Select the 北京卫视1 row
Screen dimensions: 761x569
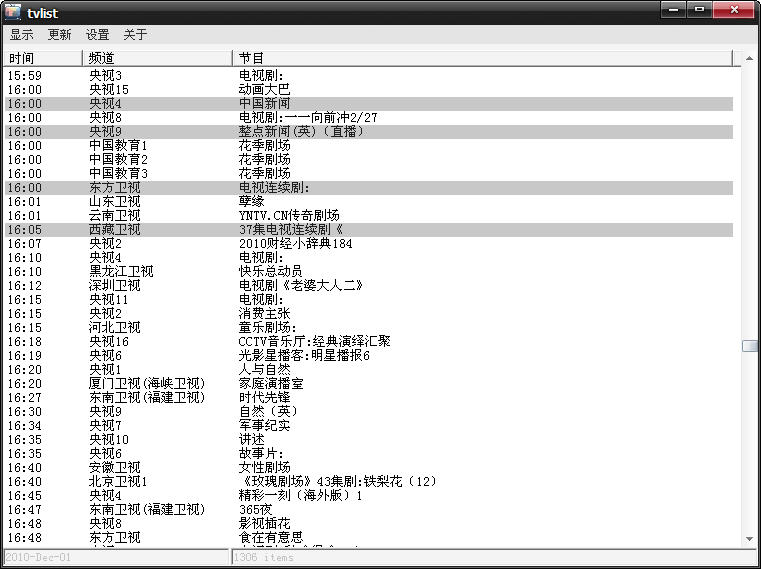[369, 482]
